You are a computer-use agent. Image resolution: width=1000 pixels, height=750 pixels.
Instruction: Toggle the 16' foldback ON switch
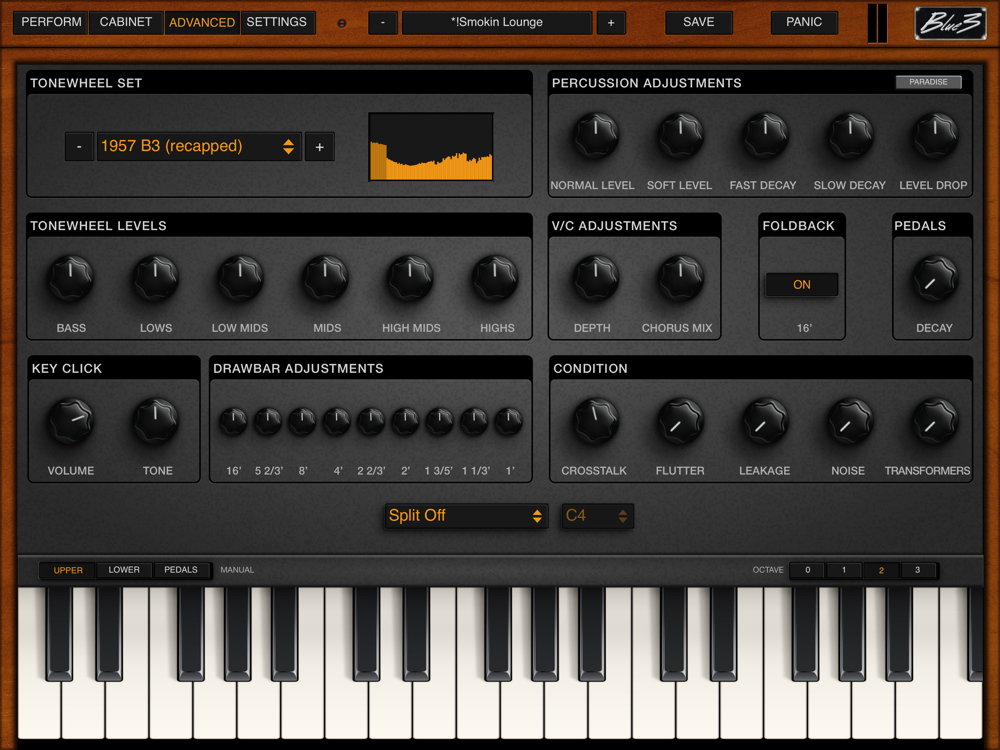click(x=802, y=285)
